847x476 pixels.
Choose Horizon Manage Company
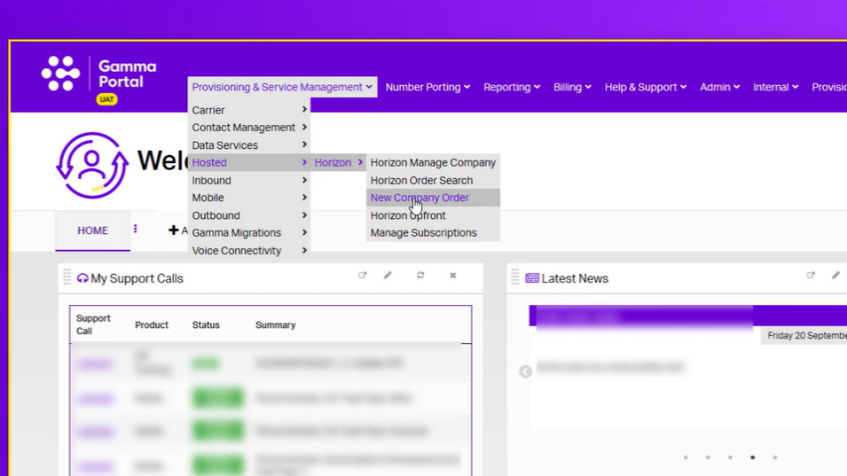(x=433, y=163)
